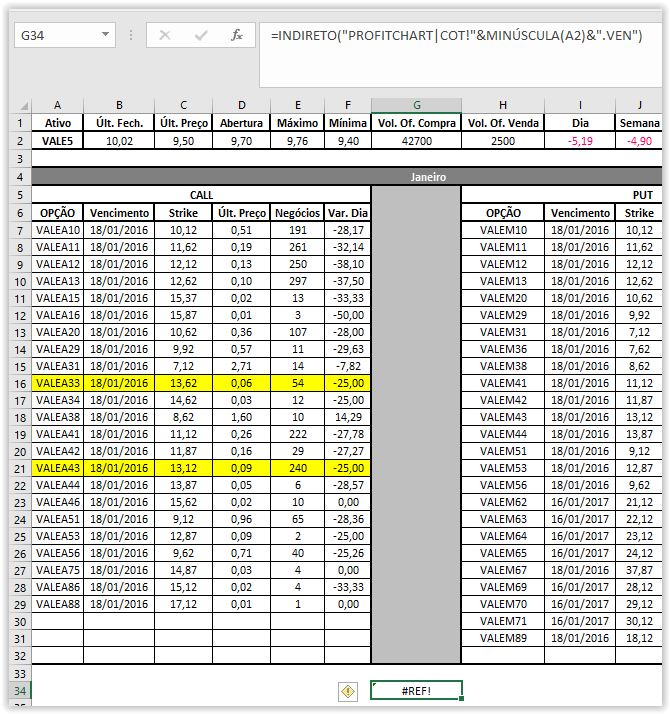Click the 297 trades cell for VALEA13
This screenshot has width=670, height=714.
[x=297, y=281]
